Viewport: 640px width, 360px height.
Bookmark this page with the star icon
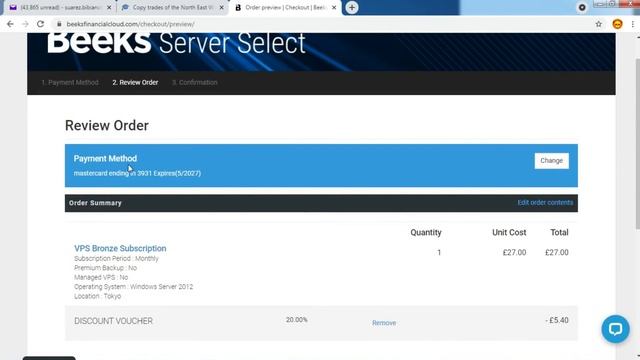598,24
